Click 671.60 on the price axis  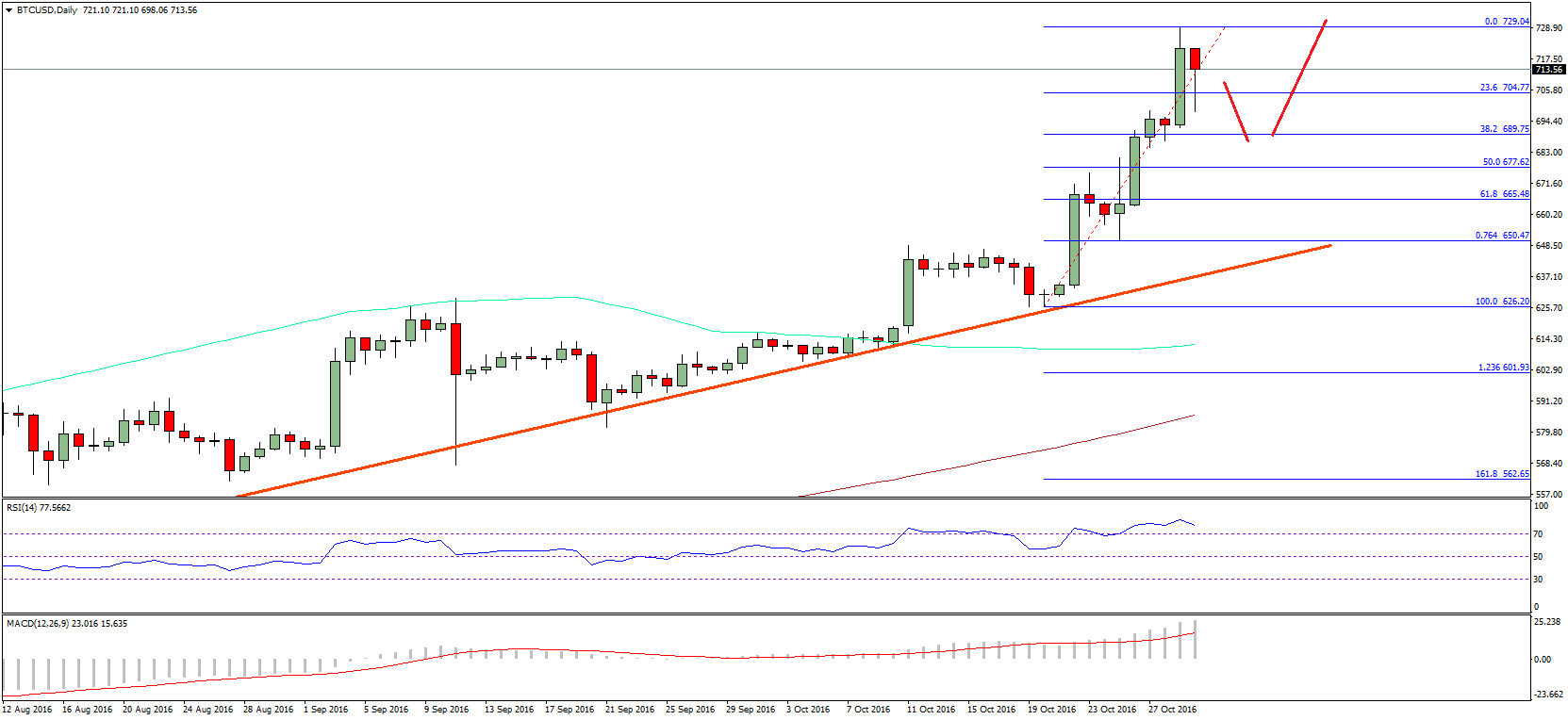(x=1549, y=184)
